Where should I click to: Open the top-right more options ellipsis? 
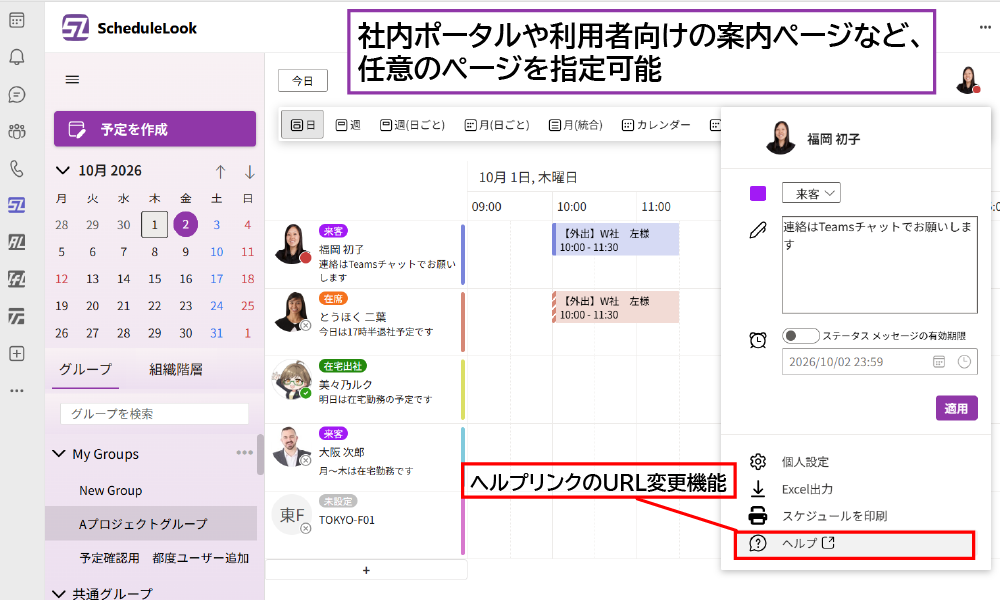click(985, 27)
